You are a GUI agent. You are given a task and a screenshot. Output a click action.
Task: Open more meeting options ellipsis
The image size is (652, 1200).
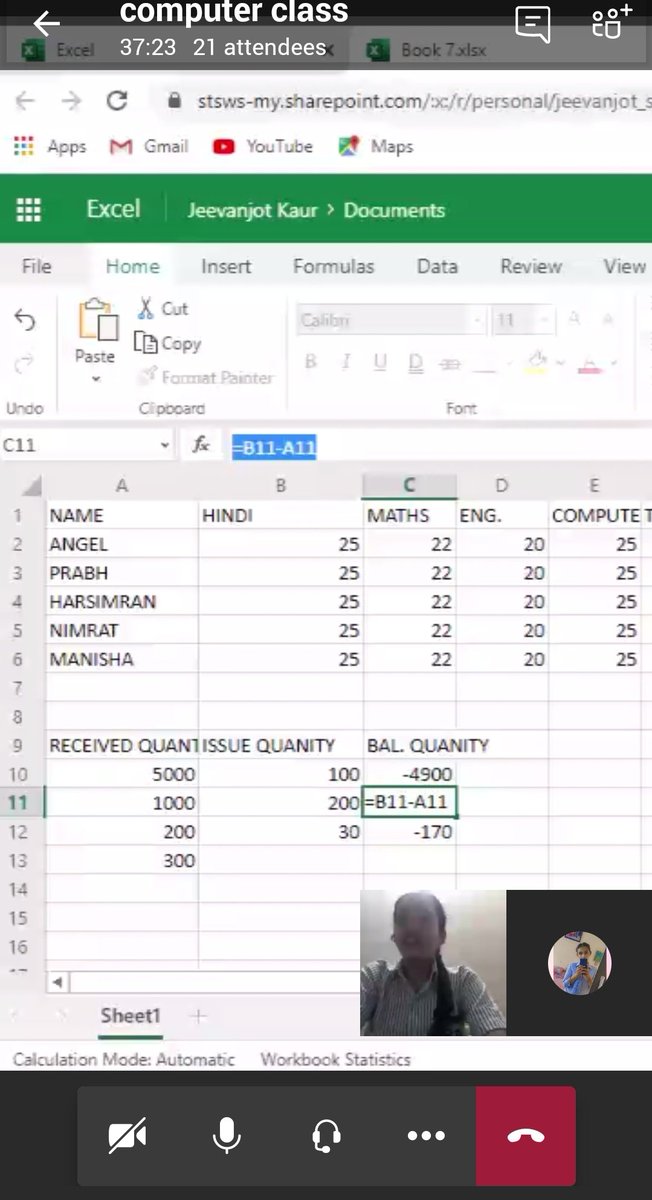426,1135
